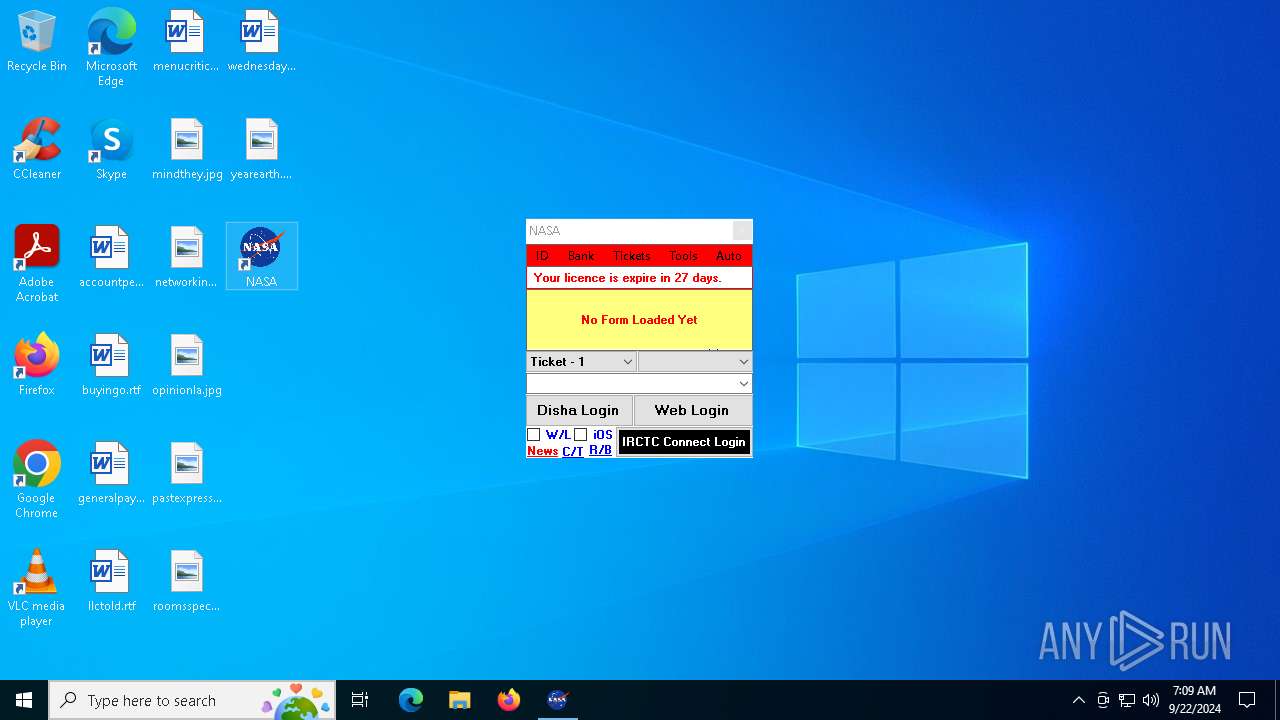The height and width of the screenshot is (720, 1280).
Task: Enable the iOS checkbox
Action: click(581, 435)
